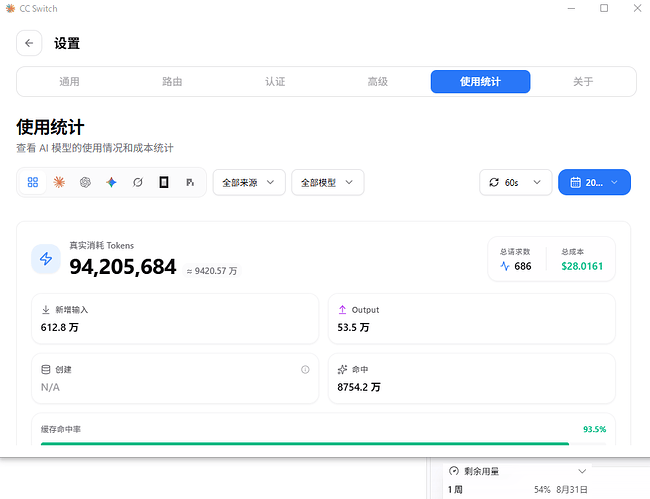Click the upload arrow icon beside Output
Viewport: 650px width, 499px height.
coord(342,310)
